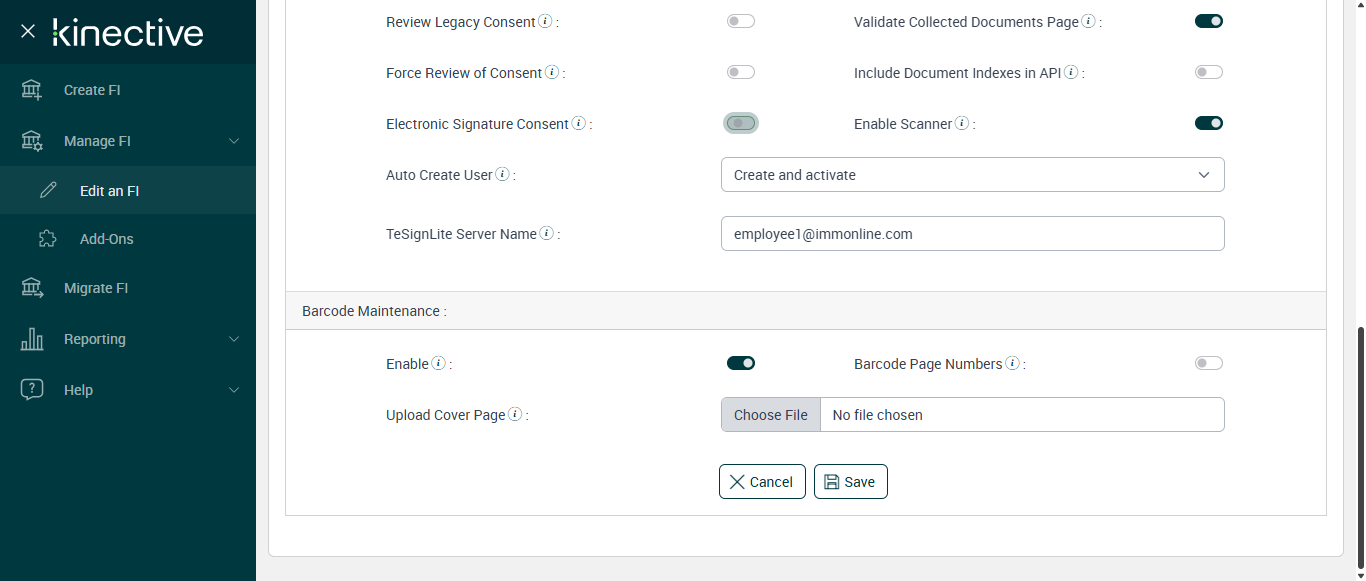
Task: Click the Create FI bank icon
Action: tap(32, 90)
